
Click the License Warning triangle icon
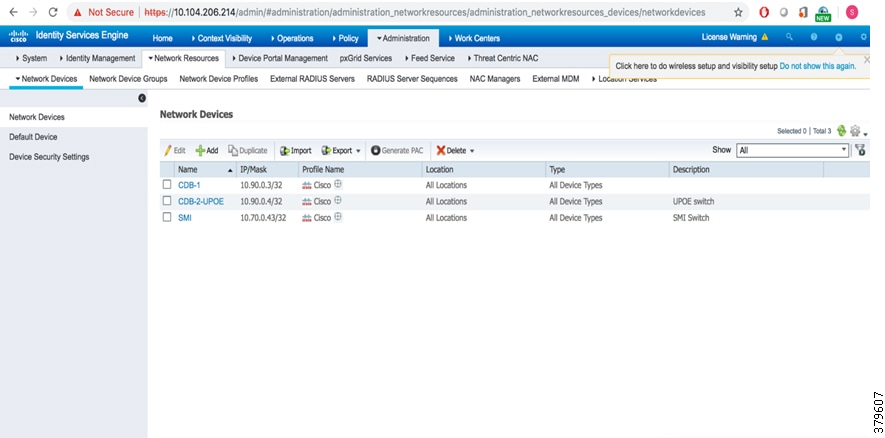click(765, 37)
